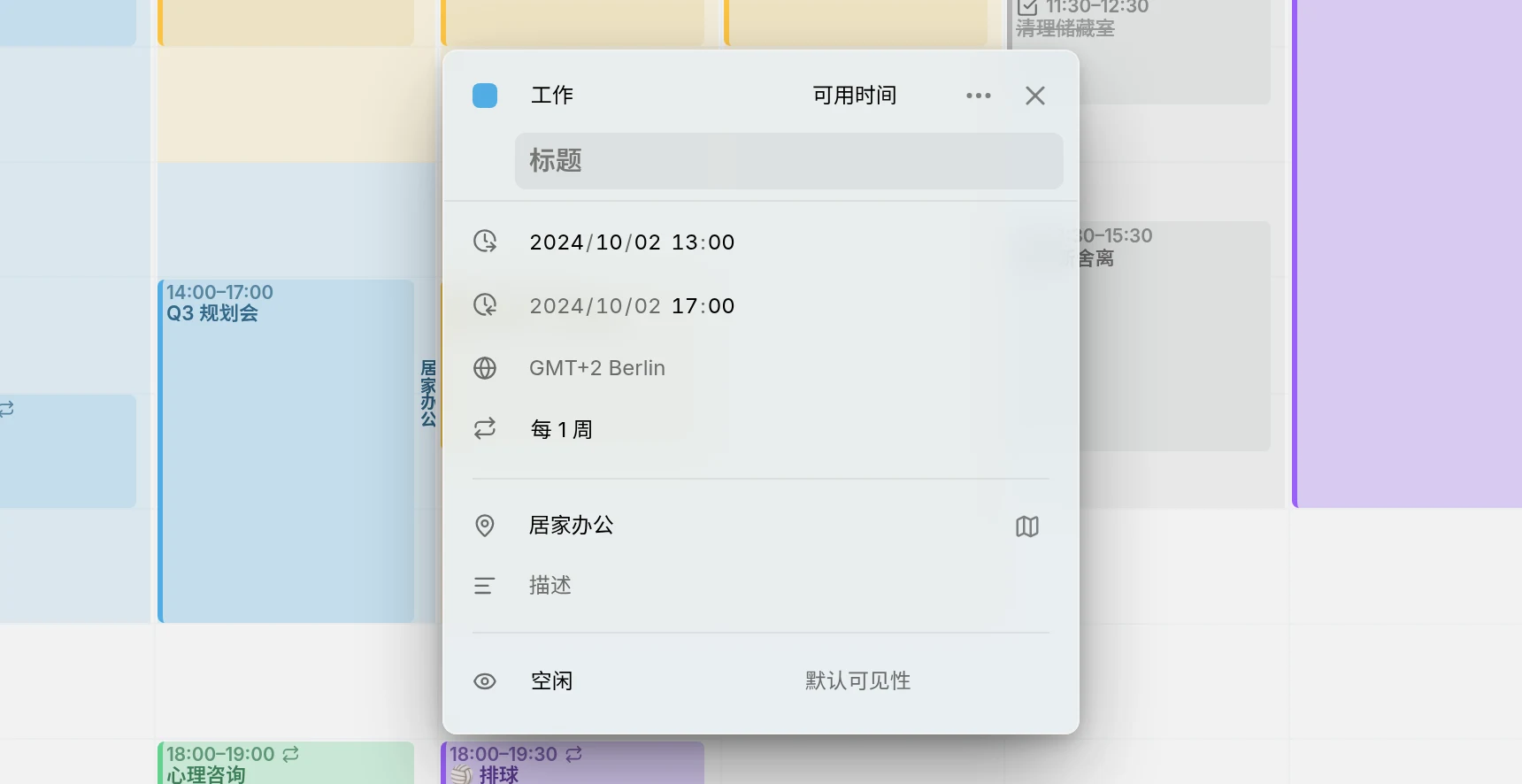The height and width of the screenshot is (784, 1522).
Task: Click repeat icon on 18:00-19:30 排球 event
Action: (x=574, y=755)
